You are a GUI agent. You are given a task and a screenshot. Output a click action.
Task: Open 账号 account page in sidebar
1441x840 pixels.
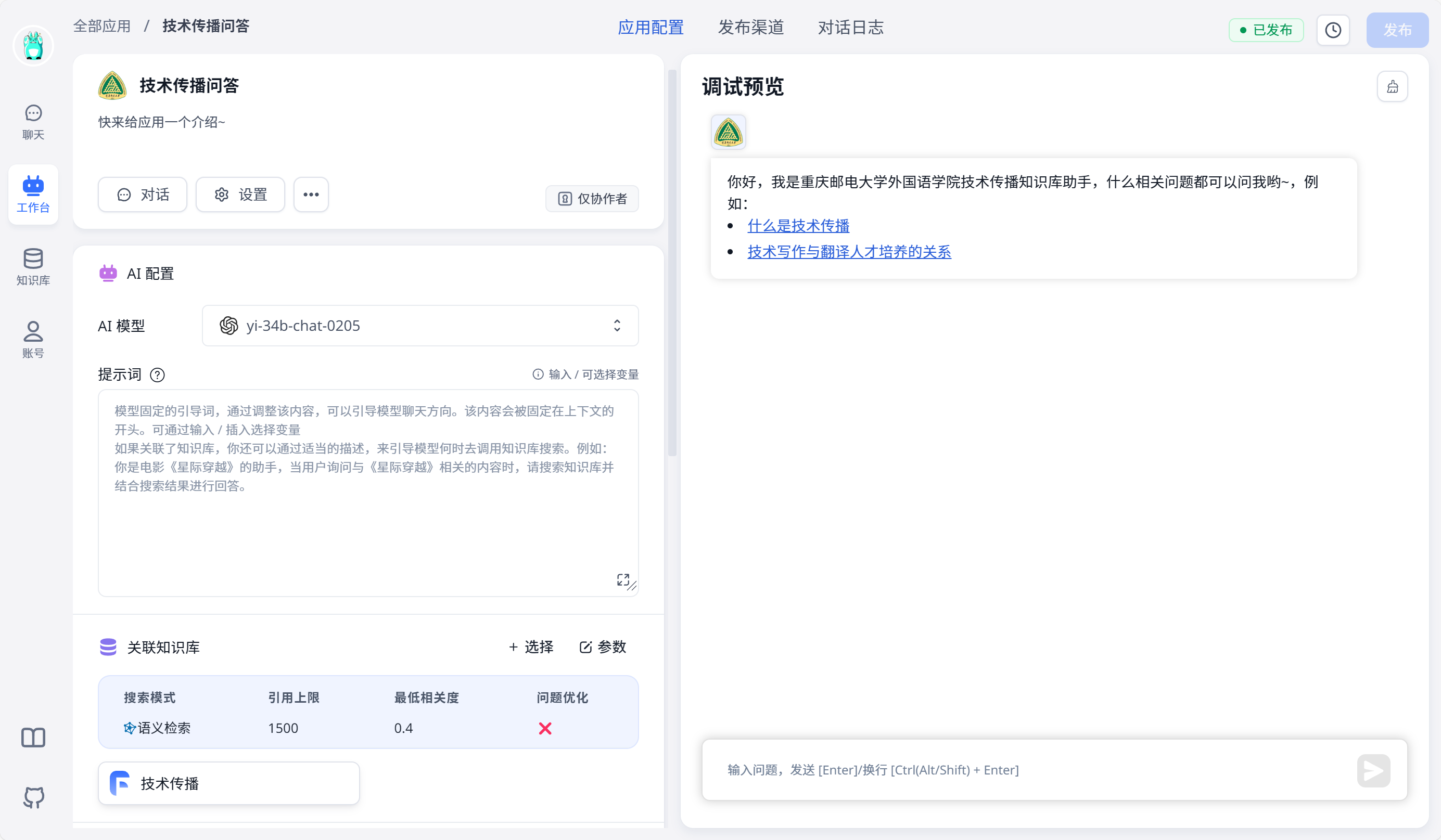point(33,340)
